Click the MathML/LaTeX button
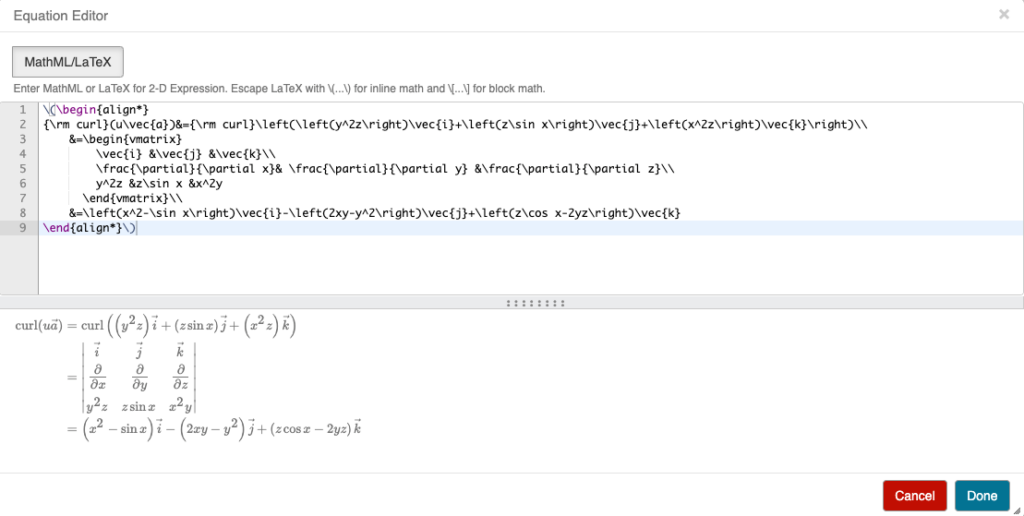 pos(67,62)
